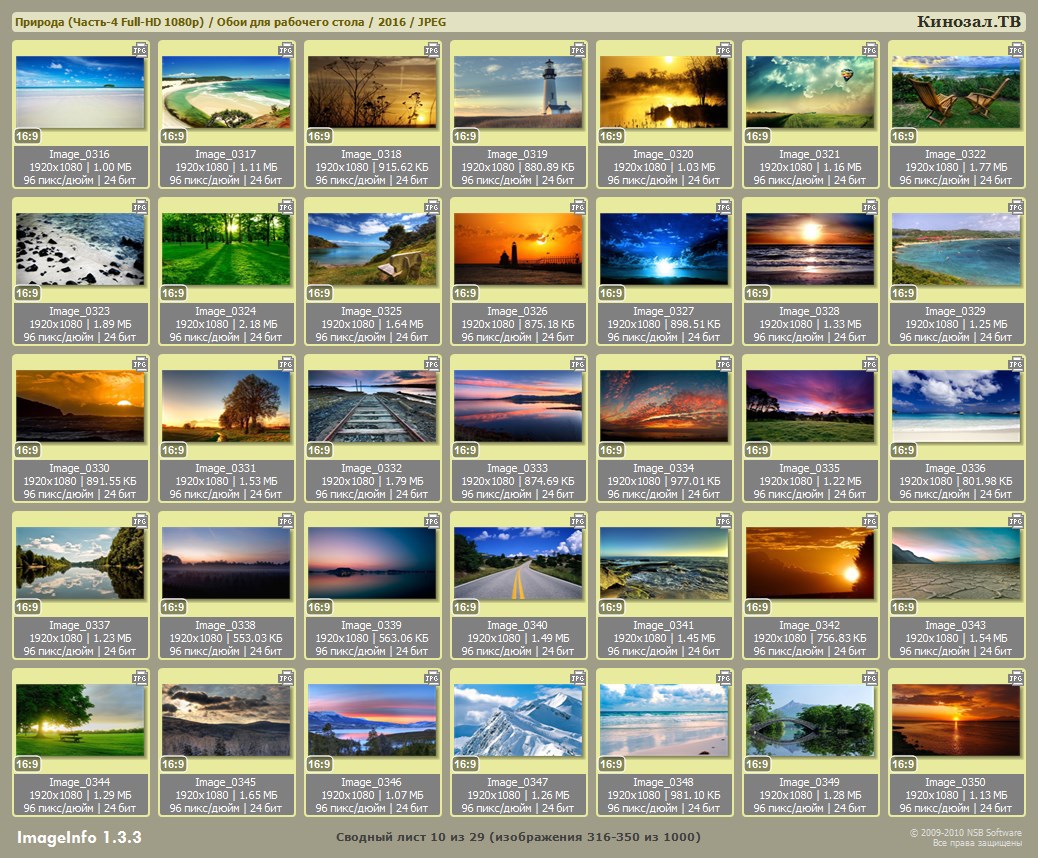Select the JPG format icon above Image_0322
This screenshot has width=1038, height=858.
tap(1015, 50)
